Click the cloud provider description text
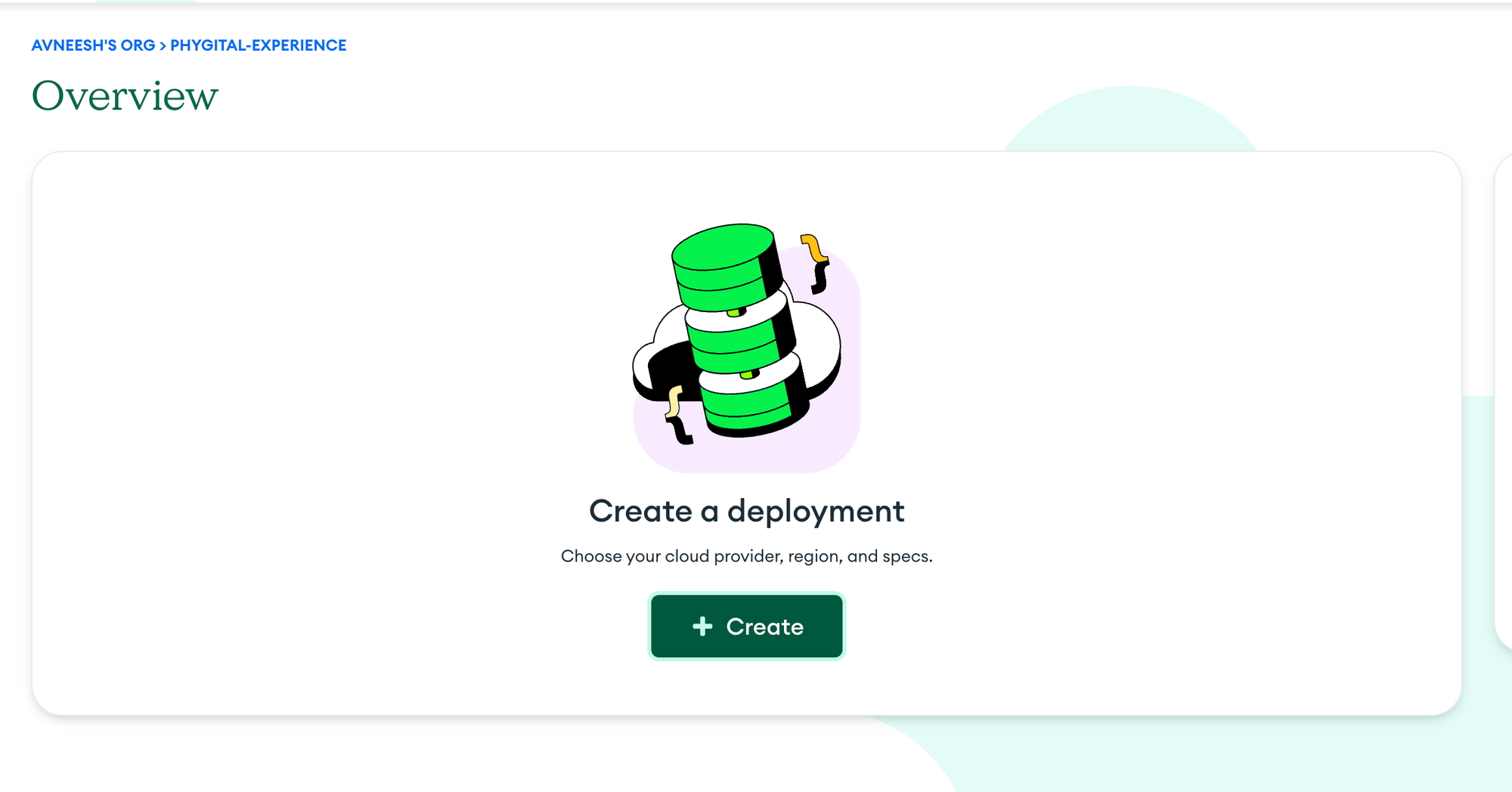Viewport: 1512px width, 792px height. coord(747,555)
